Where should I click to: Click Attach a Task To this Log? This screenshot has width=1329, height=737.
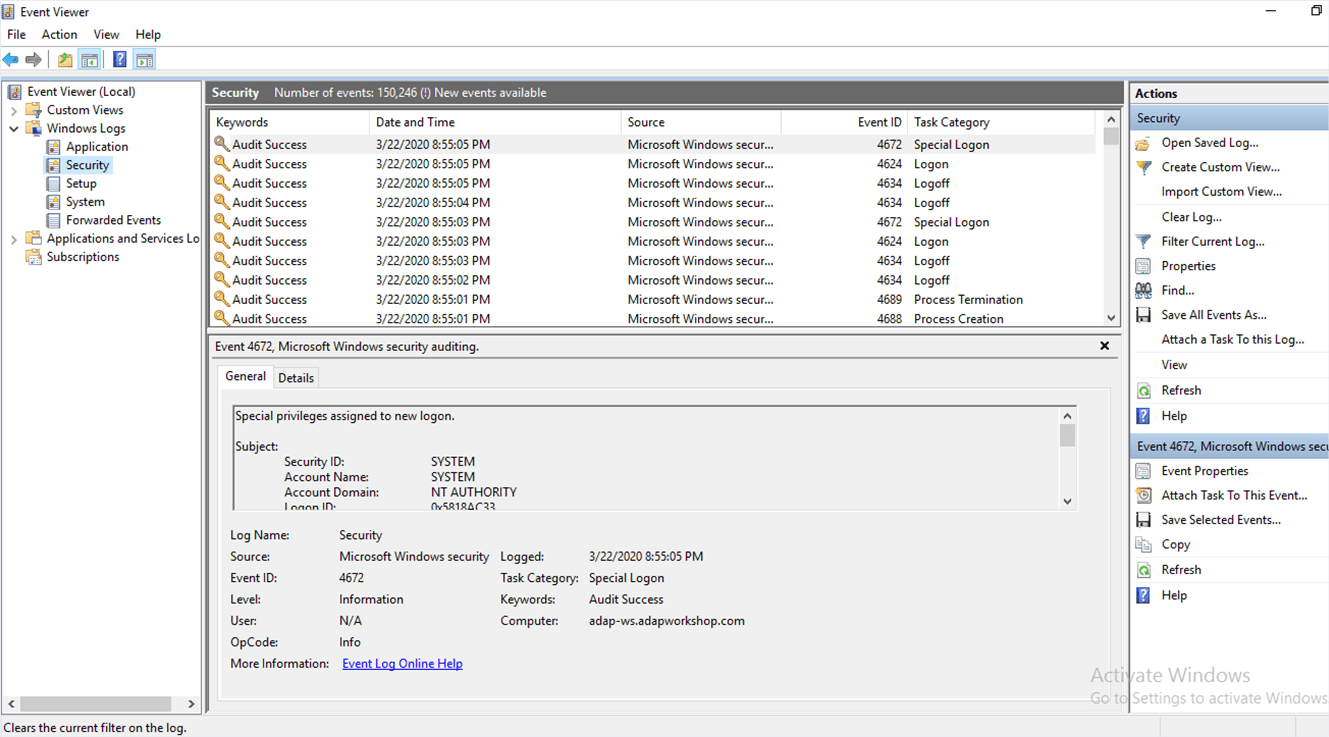1233,340
